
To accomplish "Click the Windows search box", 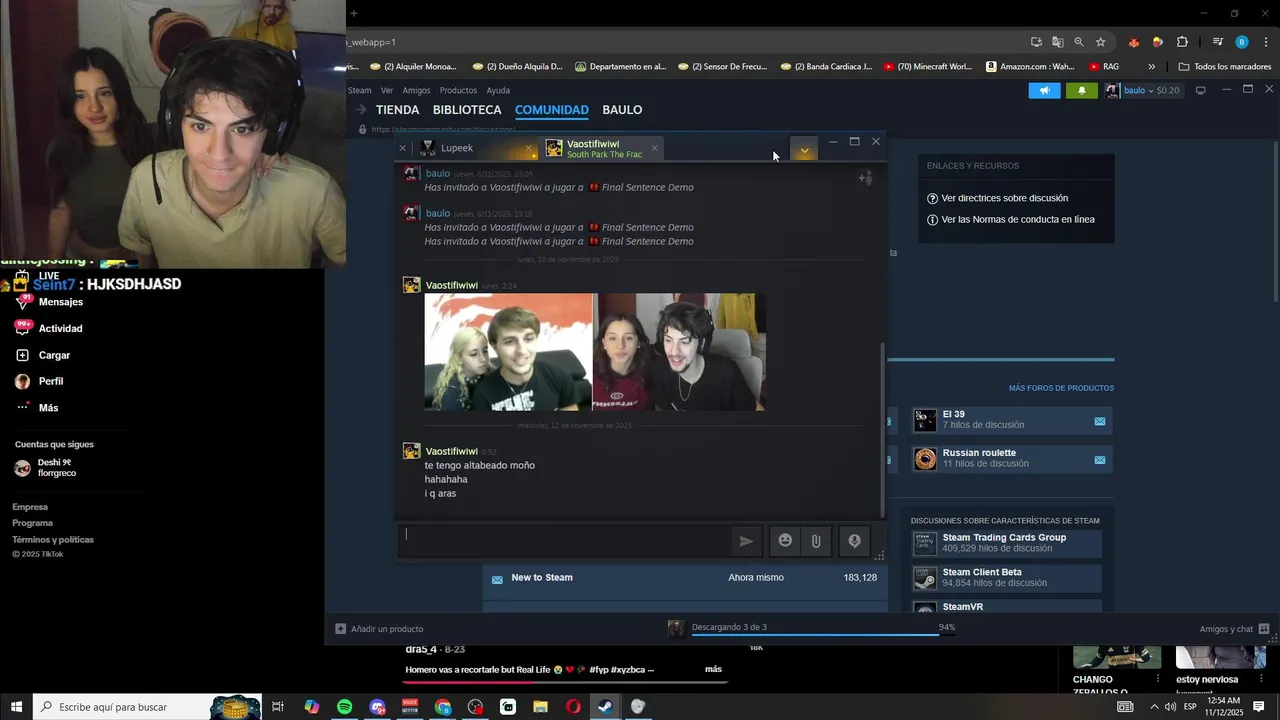I will pos(147,707).
